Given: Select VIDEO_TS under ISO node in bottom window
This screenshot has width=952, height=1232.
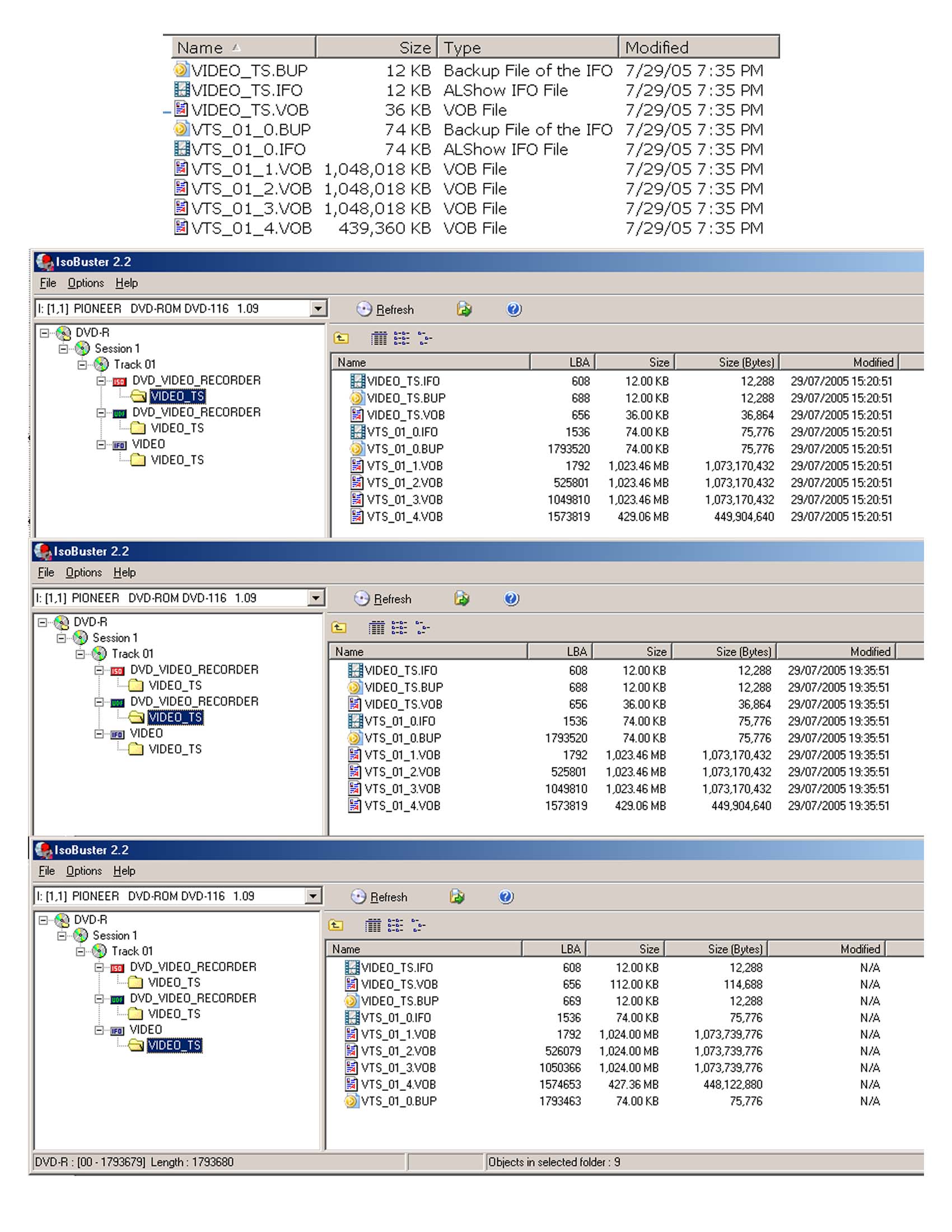Looking at the screenshot, I should tap(174, 983).
